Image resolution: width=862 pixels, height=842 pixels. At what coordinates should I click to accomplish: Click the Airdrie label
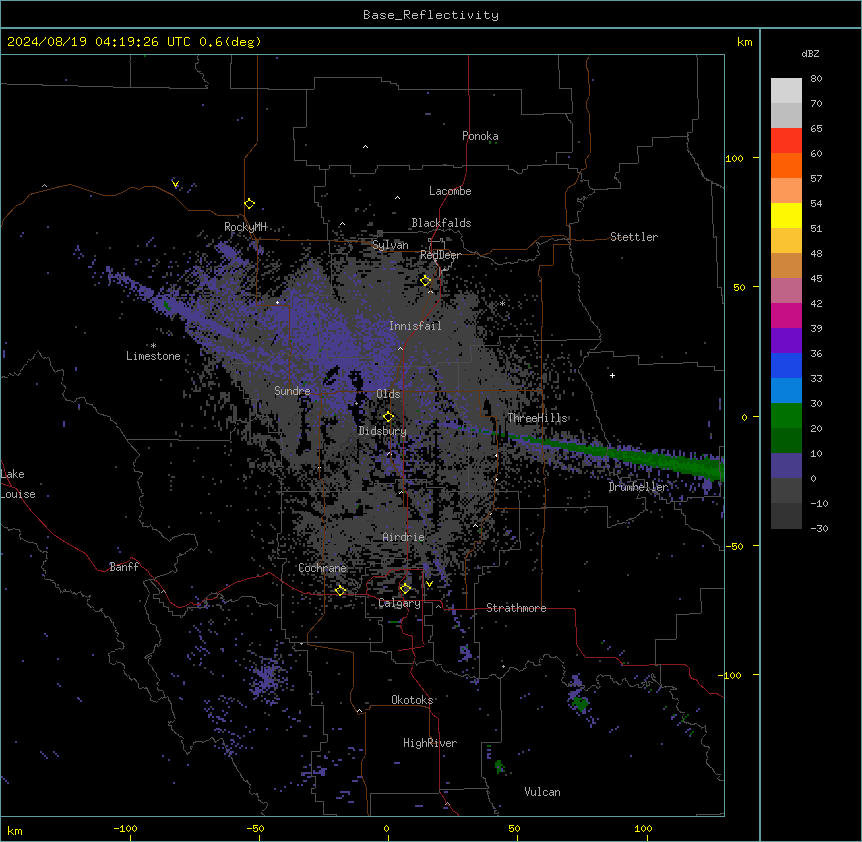tap(403, 537)
